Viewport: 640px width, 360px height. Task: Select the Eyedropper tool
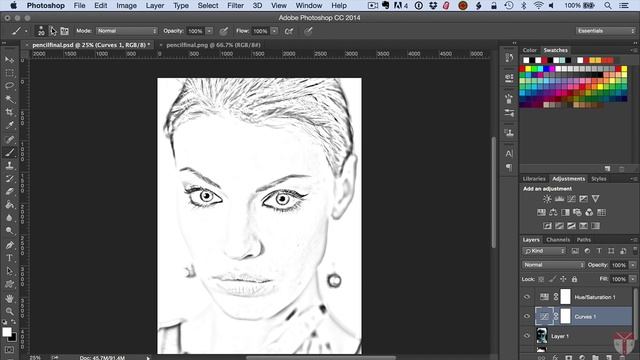click(9, 125)
